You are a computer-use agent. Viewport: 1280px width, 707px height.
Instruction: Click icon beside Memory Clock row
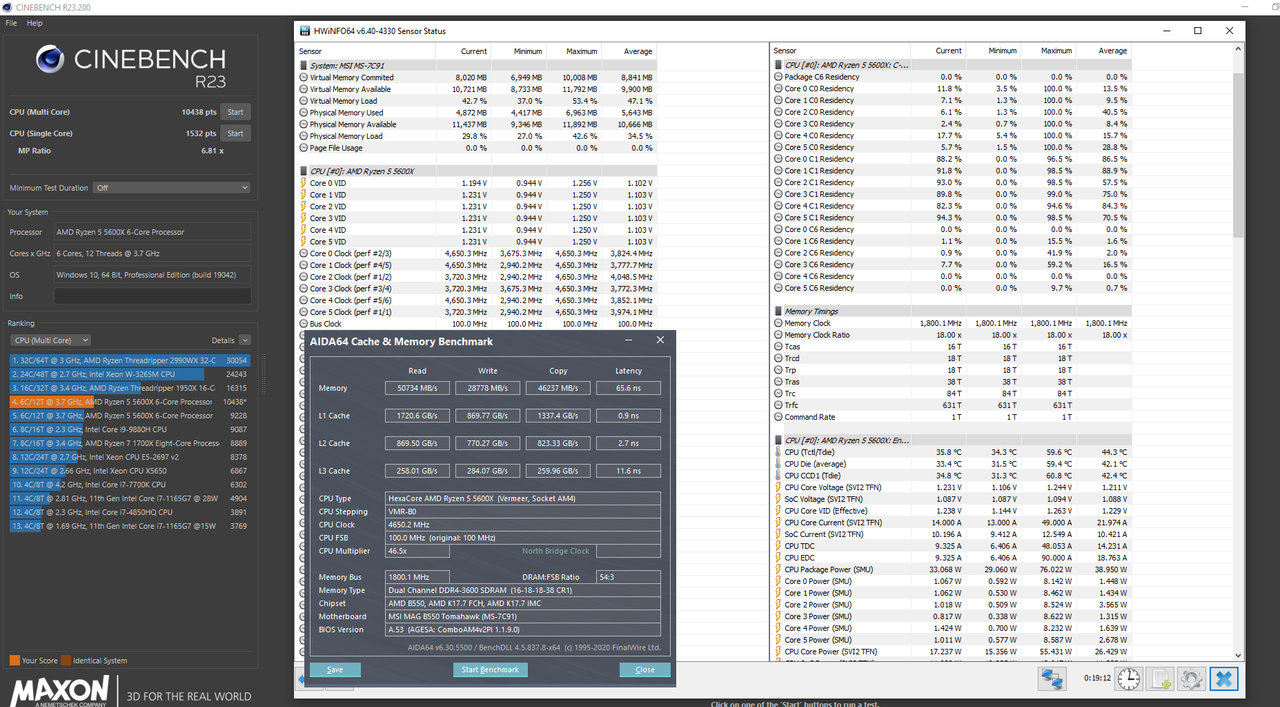coord(778,323)
